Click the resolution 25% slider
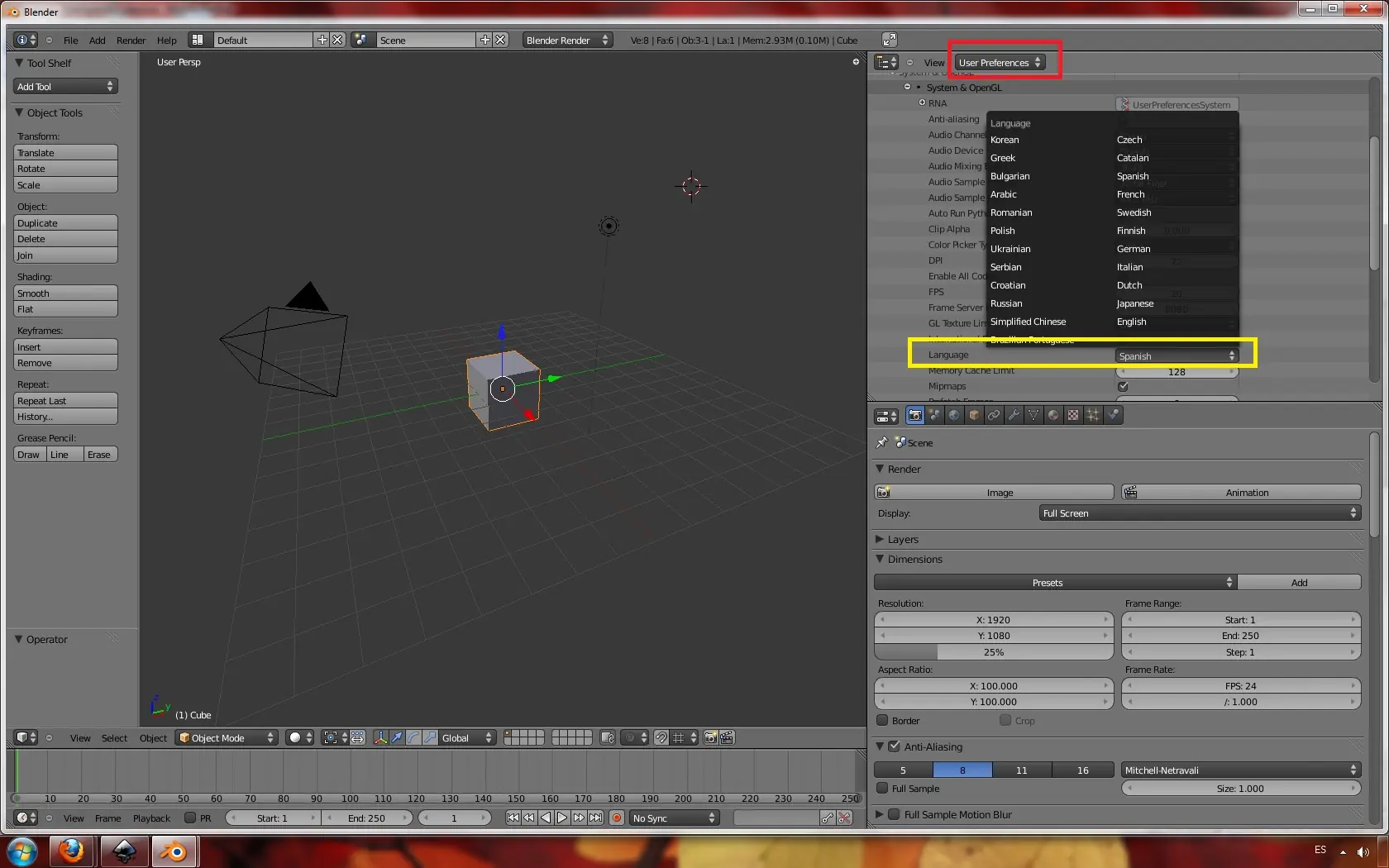 click(994, 651)
